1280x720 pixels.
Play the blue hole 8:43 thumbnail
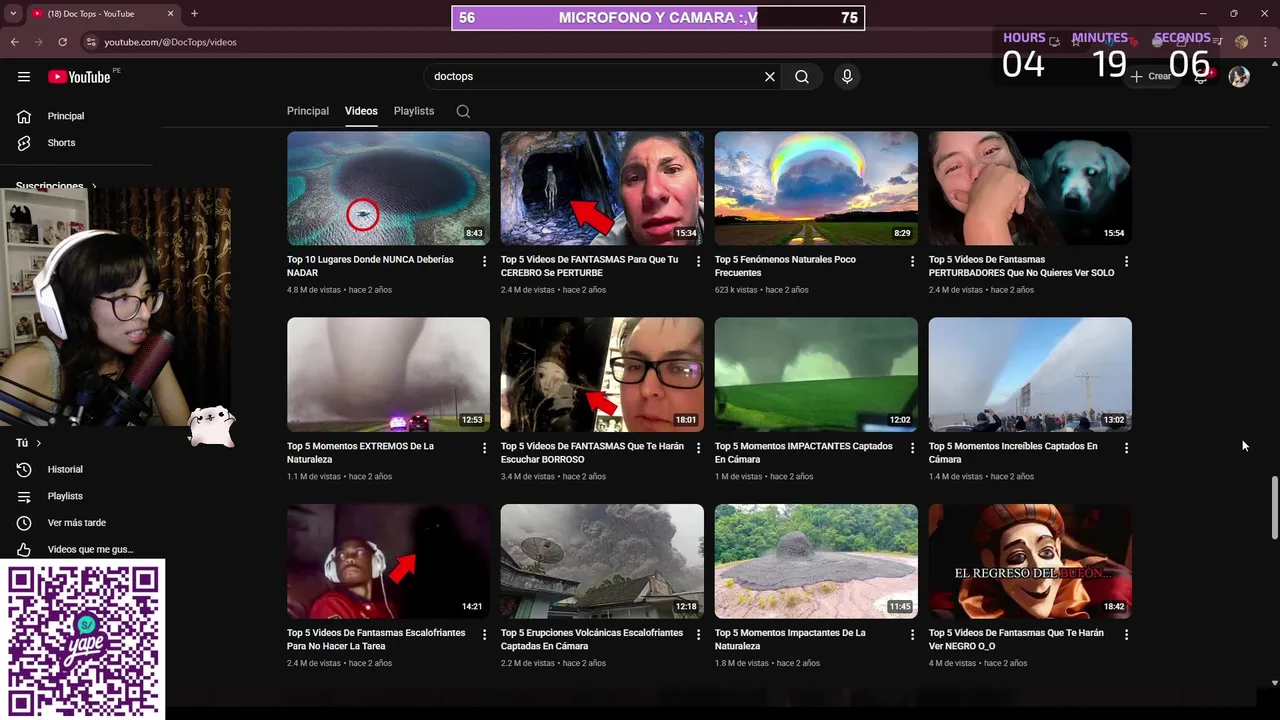coord(388,188)
